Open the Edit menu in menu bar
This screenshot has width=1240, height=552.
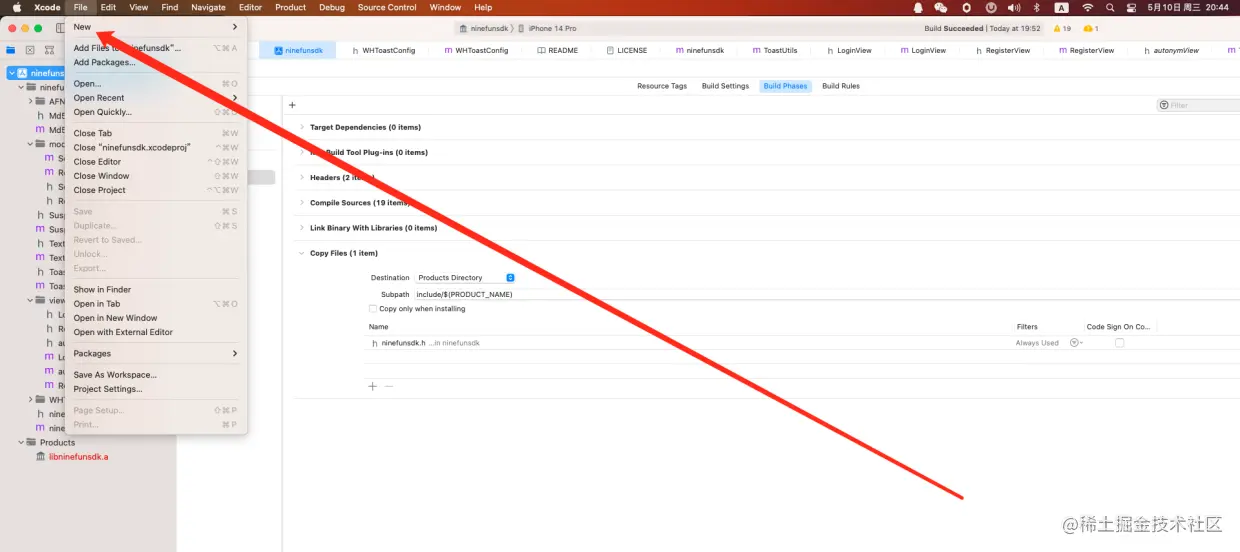point(108,7)
